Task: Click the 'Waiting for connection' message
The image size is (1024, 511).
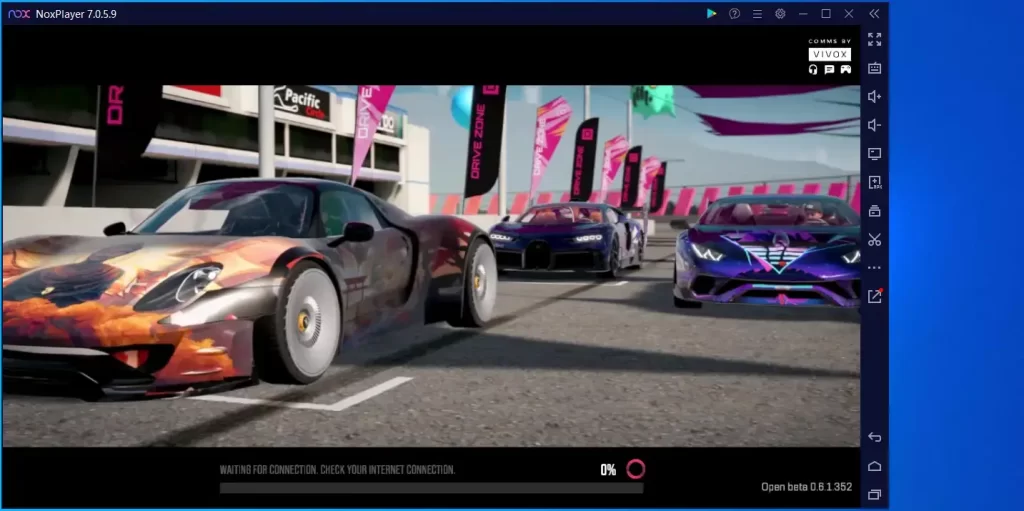Action: click(x=337, y=470)
